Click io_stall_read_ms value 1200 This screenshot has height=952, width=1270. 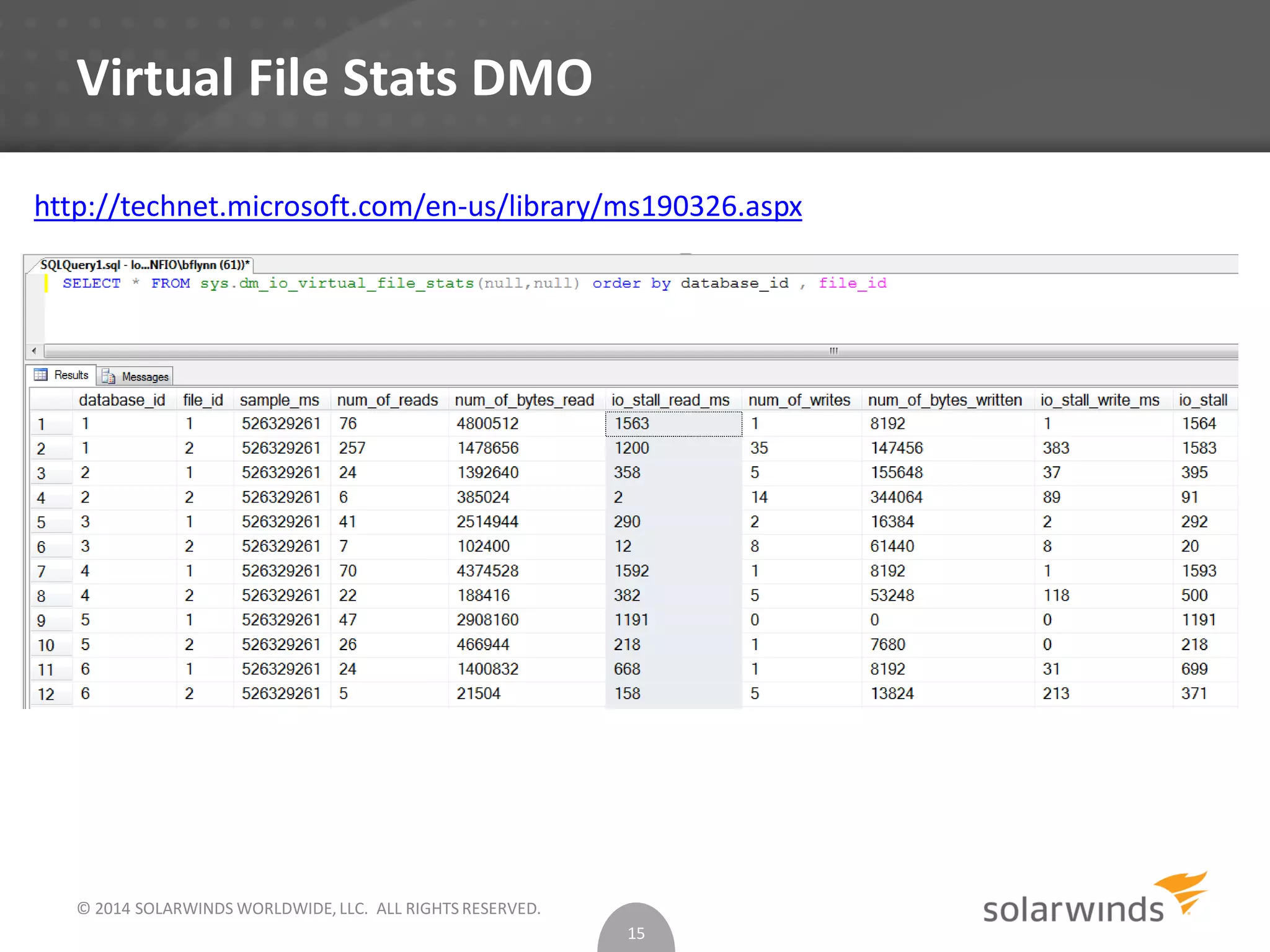pos(631,448)
